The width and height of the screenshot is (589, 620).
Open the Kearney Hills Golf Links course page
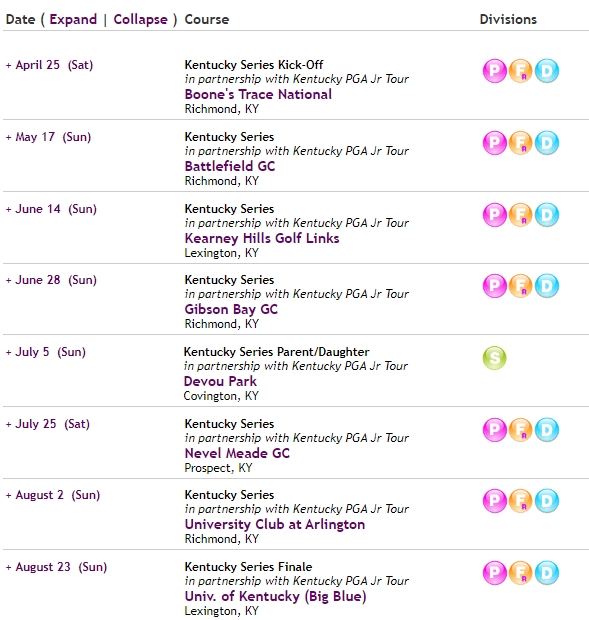pos(262,238)
